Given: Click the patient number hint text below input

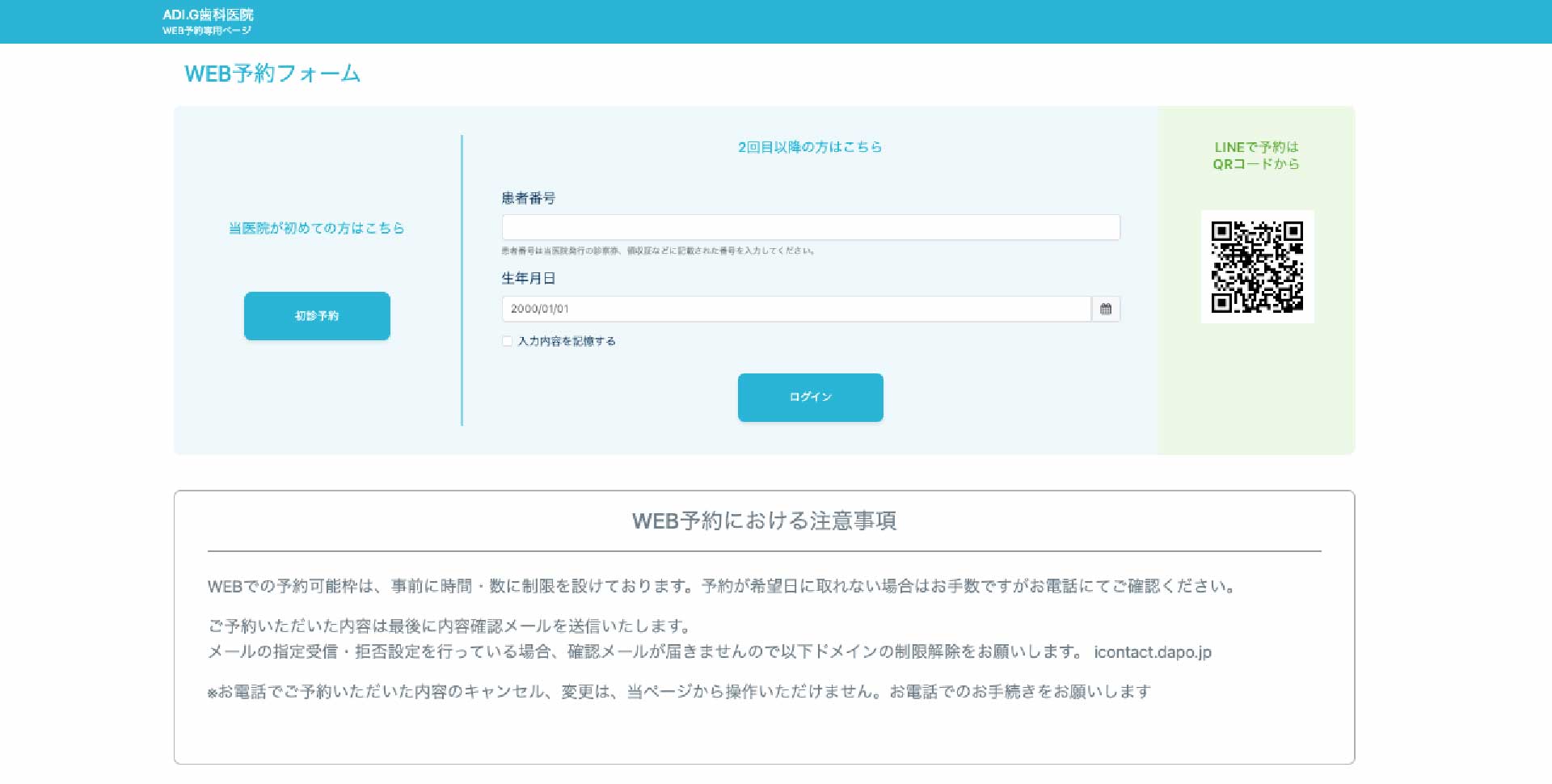Looking at the screenshot, I should click(x=657, y=251).
